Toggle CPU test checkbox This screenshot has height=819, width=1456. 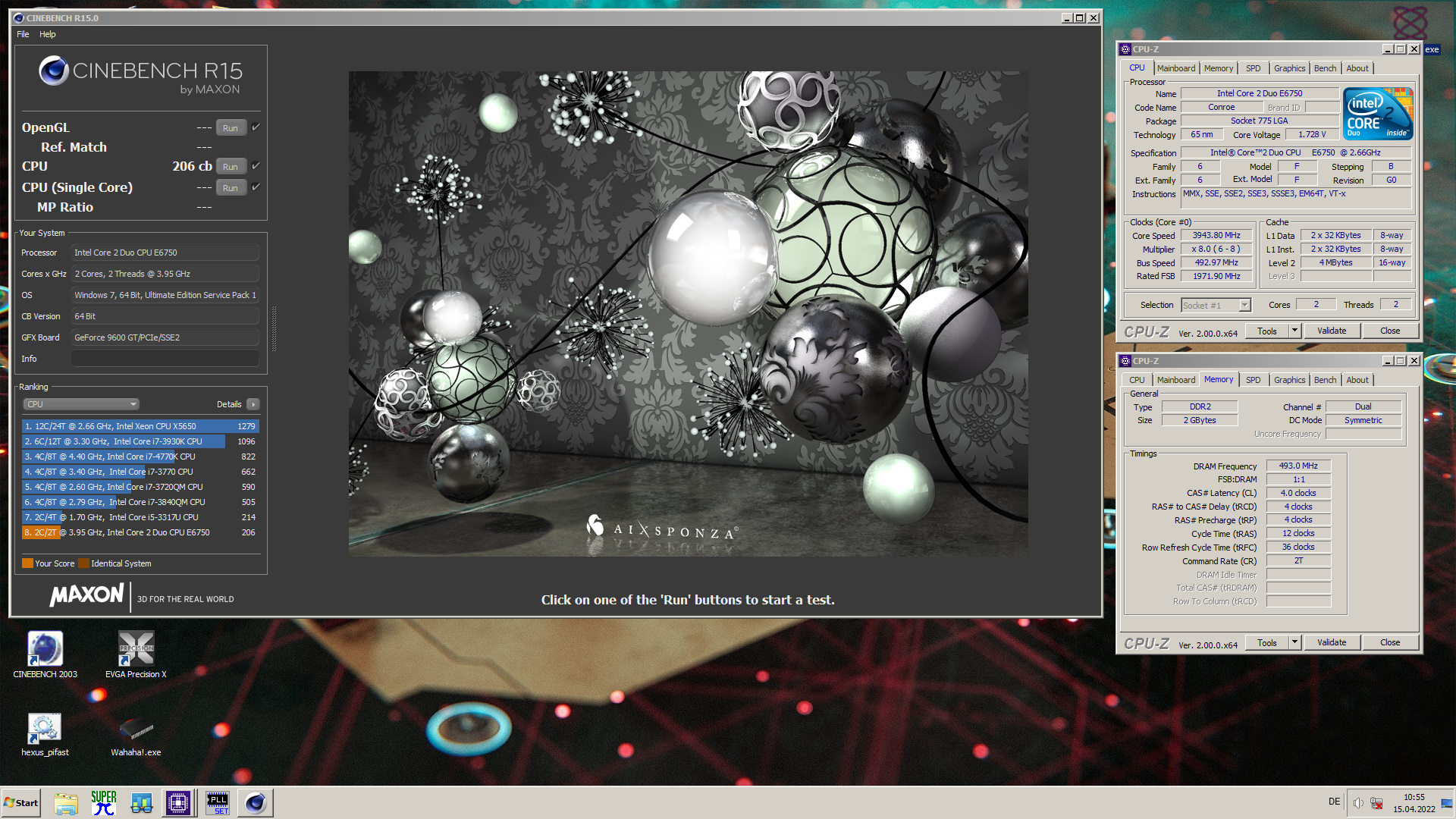coord(256,165)
